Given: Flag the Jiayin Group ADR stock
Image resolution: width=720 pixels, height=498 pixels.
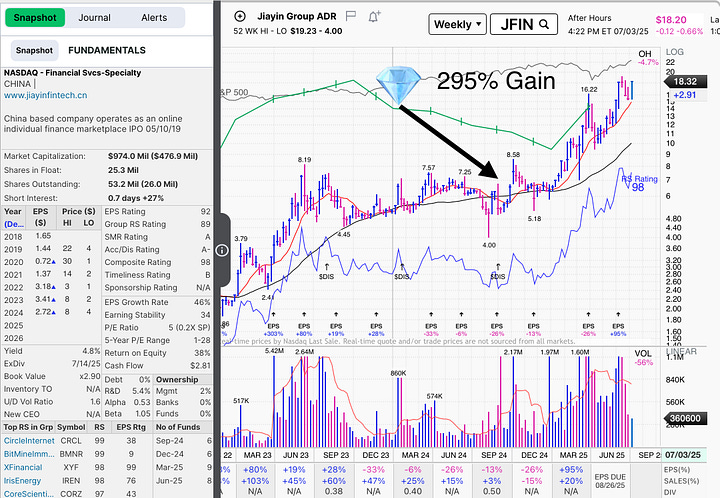Looking at the screenshot, I should [351, 17].
